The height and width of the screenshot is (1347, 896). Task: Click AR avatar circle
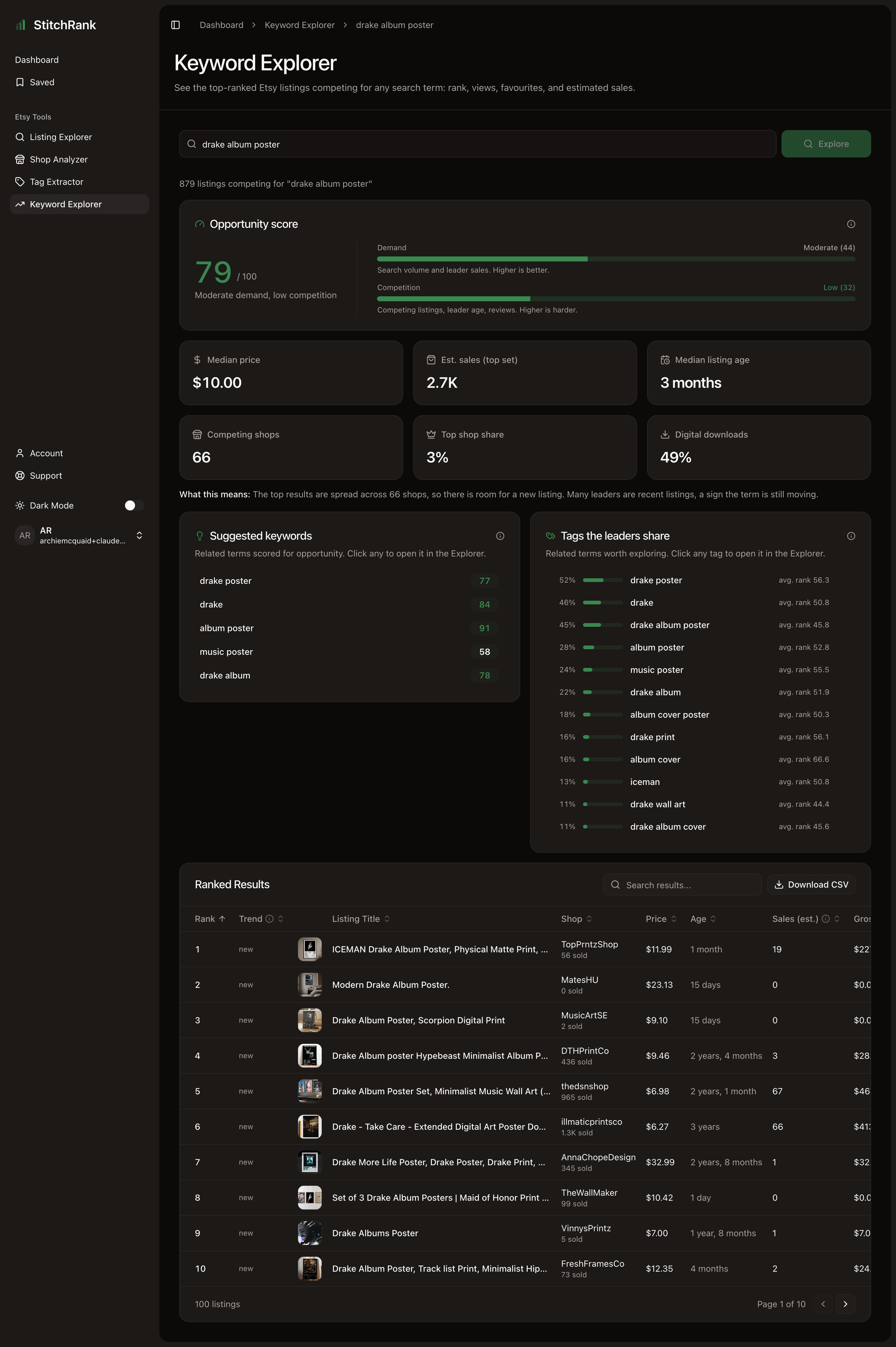pyautogui.click(x=25, y=536)
